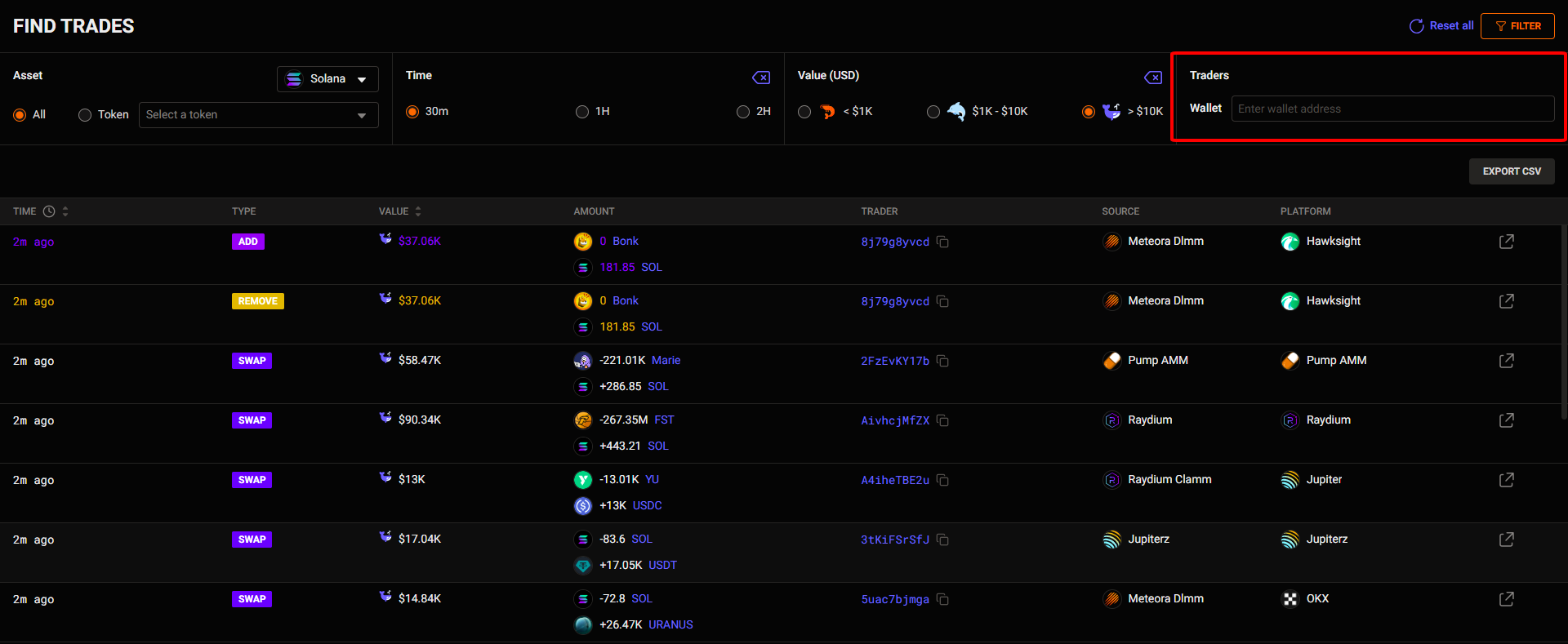This screenshot has height=644, width=1568.
Task: Sort table by VALUE column arrows
Action: point(418,211)
